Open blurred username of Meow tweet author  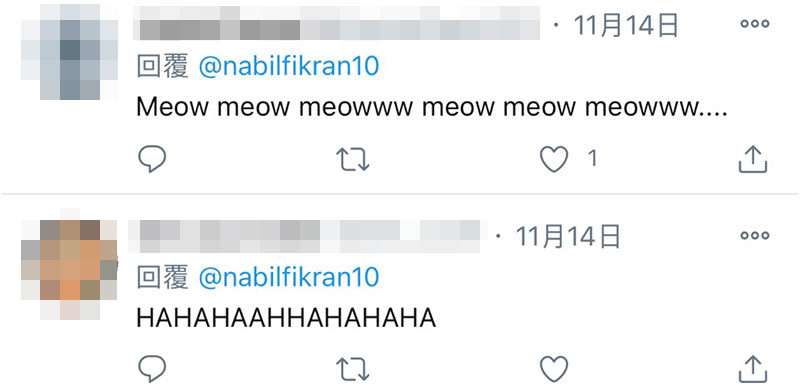(337, 23)
